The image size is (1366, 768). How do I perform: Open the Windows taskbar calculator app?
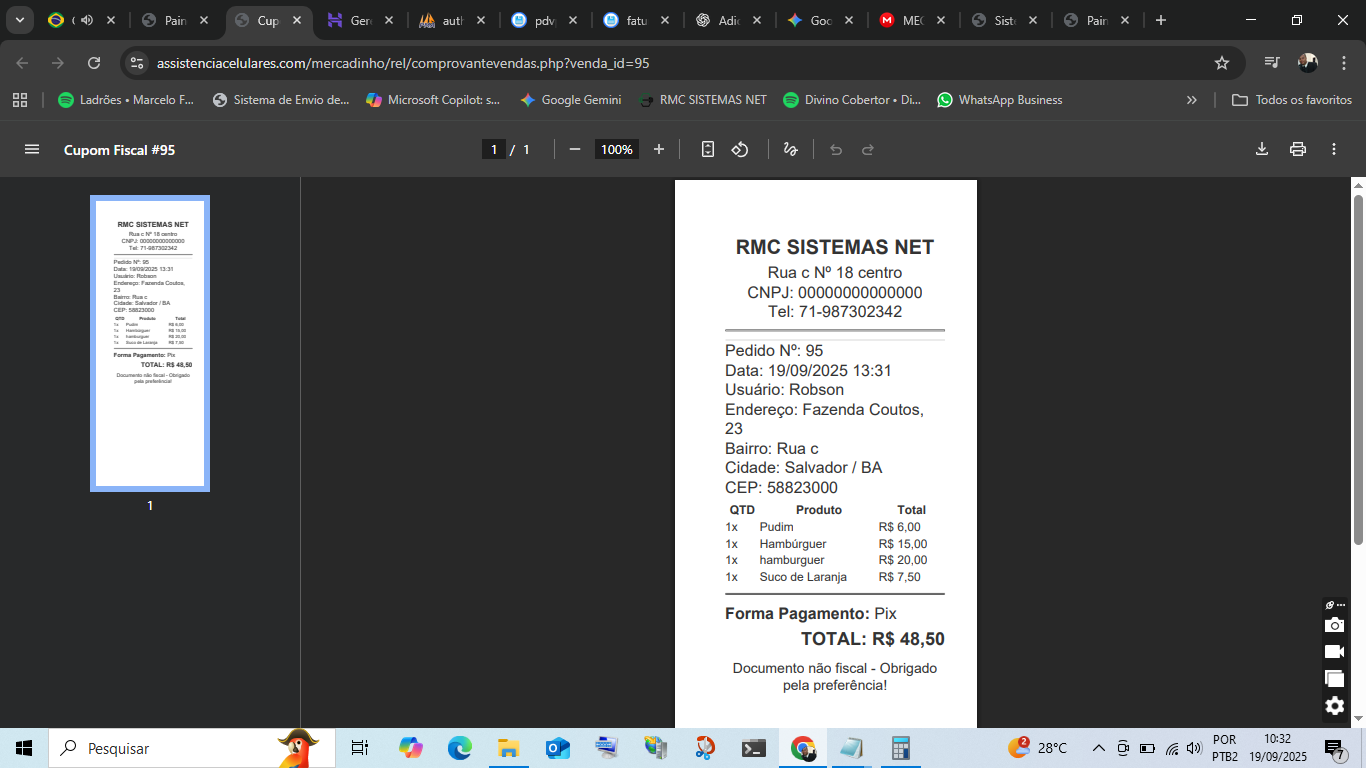coord(900,748)
